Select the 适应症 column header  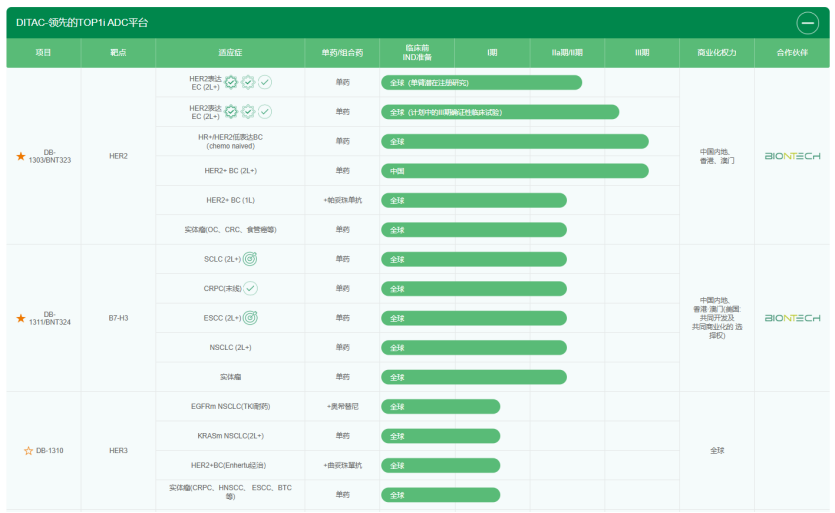pyautogui.click(x=230, y=52)
